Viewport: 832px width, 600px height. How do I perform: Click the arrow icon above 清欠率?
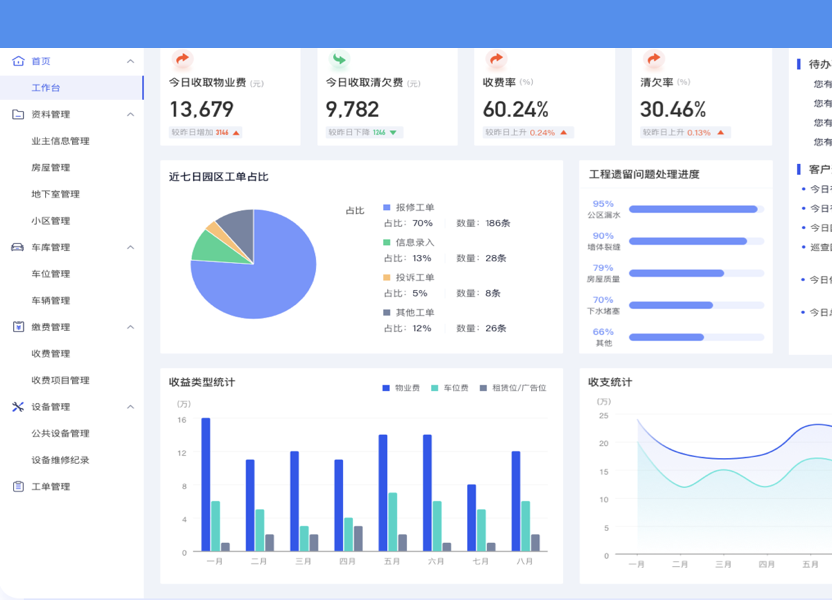click(x=654, y=59)
